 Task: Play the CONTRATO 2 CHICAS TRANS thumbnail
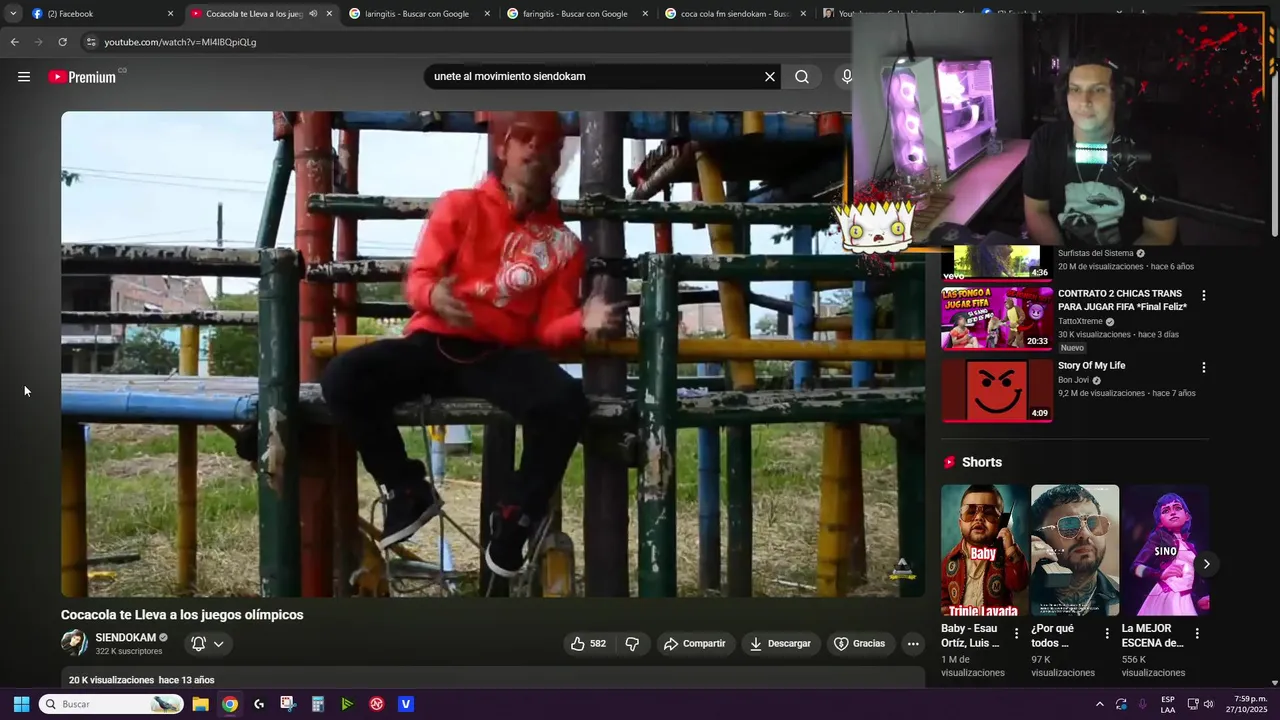click(x=997, y=318)
